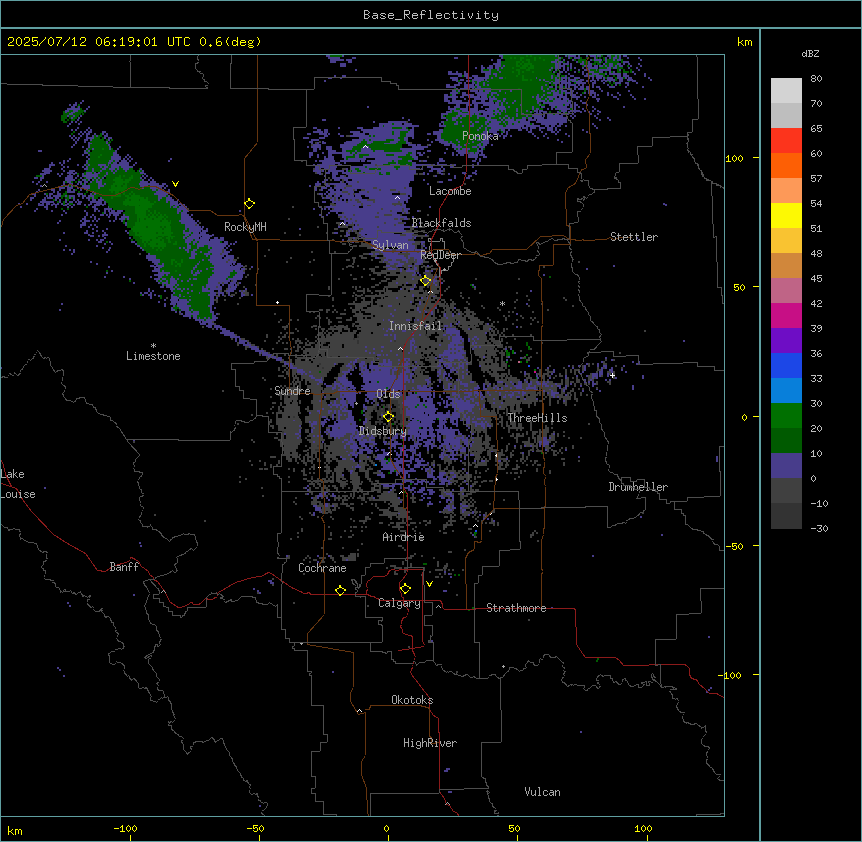Click the Innisfail label
Viewport: 862px width, 842px height.
(x=415, y=326)
